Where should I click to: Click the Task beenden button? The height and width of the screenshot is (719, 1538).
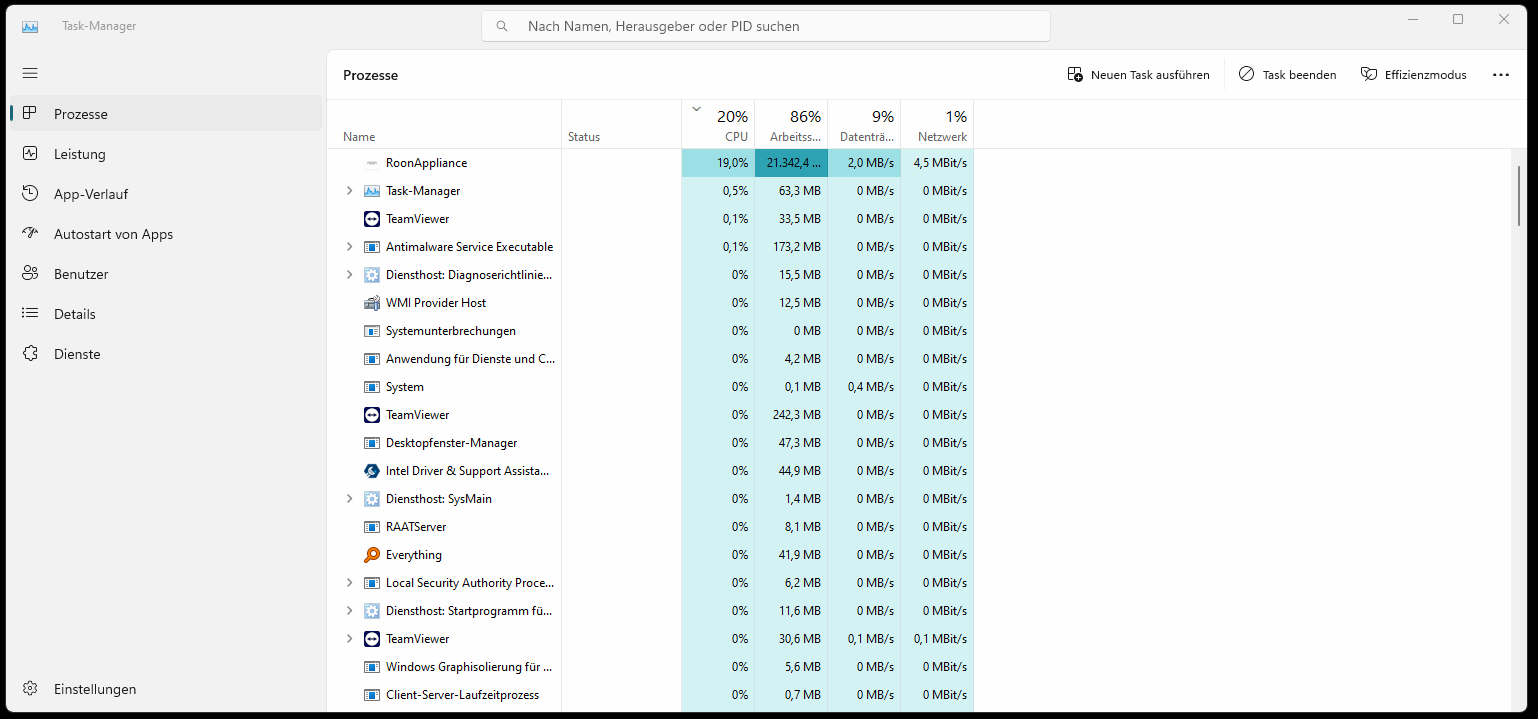1288,74
